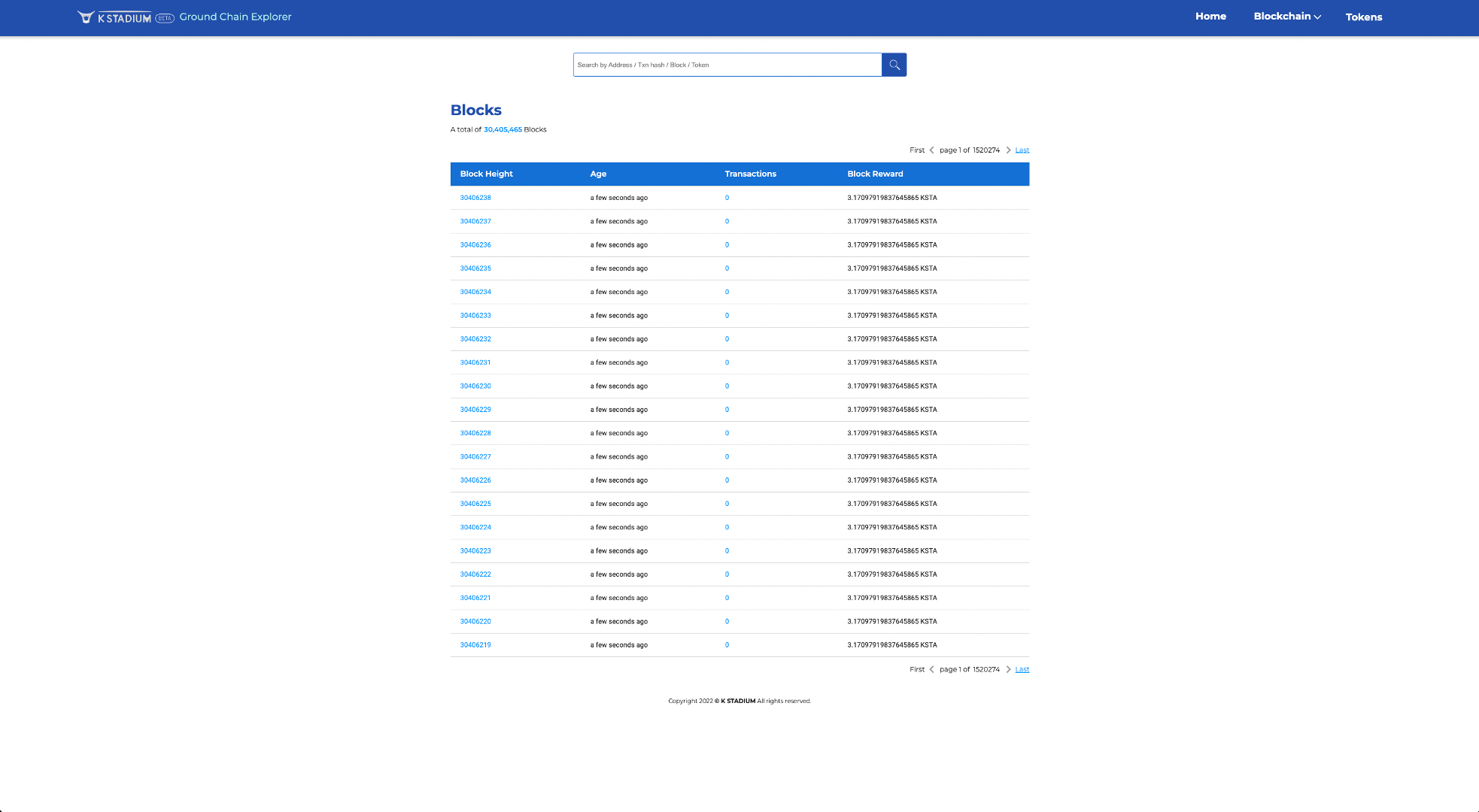Click the Last link in bottom pagination

(x=1022, y=670)
